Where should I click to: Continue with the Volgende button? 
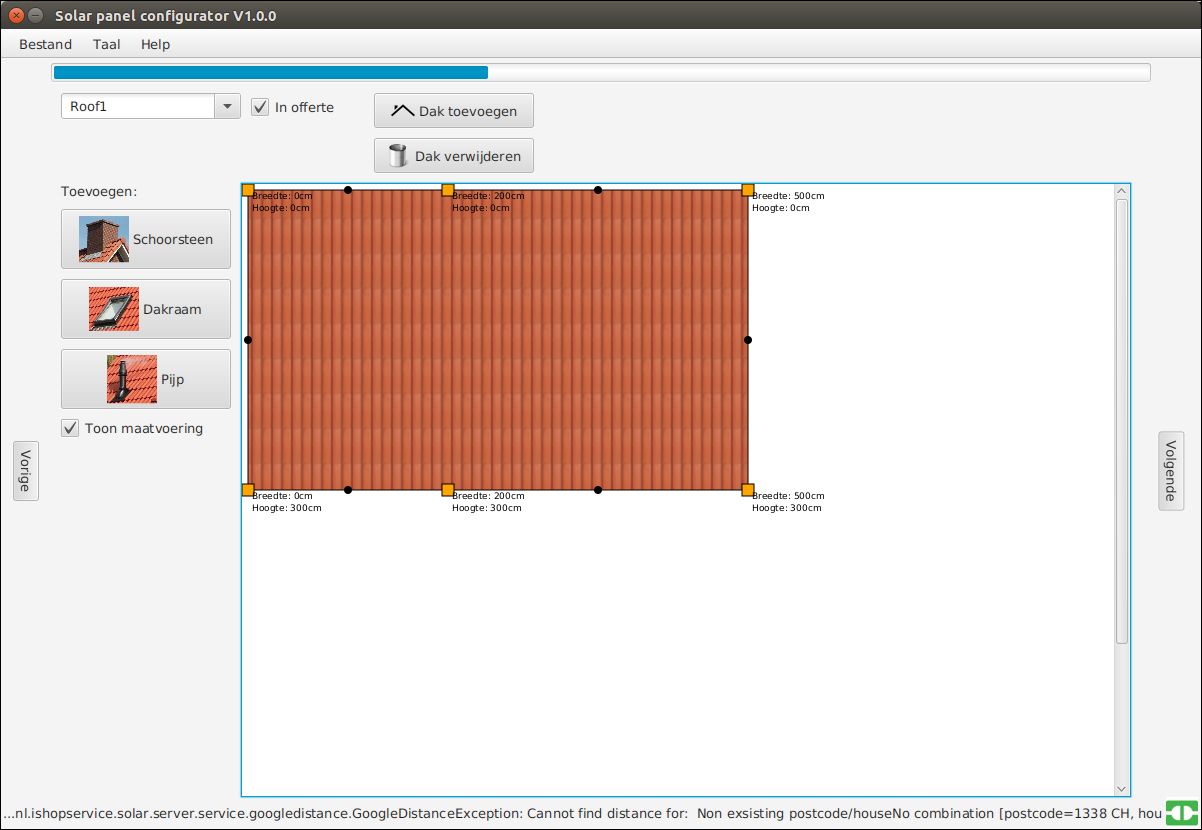pos(1171,471)
